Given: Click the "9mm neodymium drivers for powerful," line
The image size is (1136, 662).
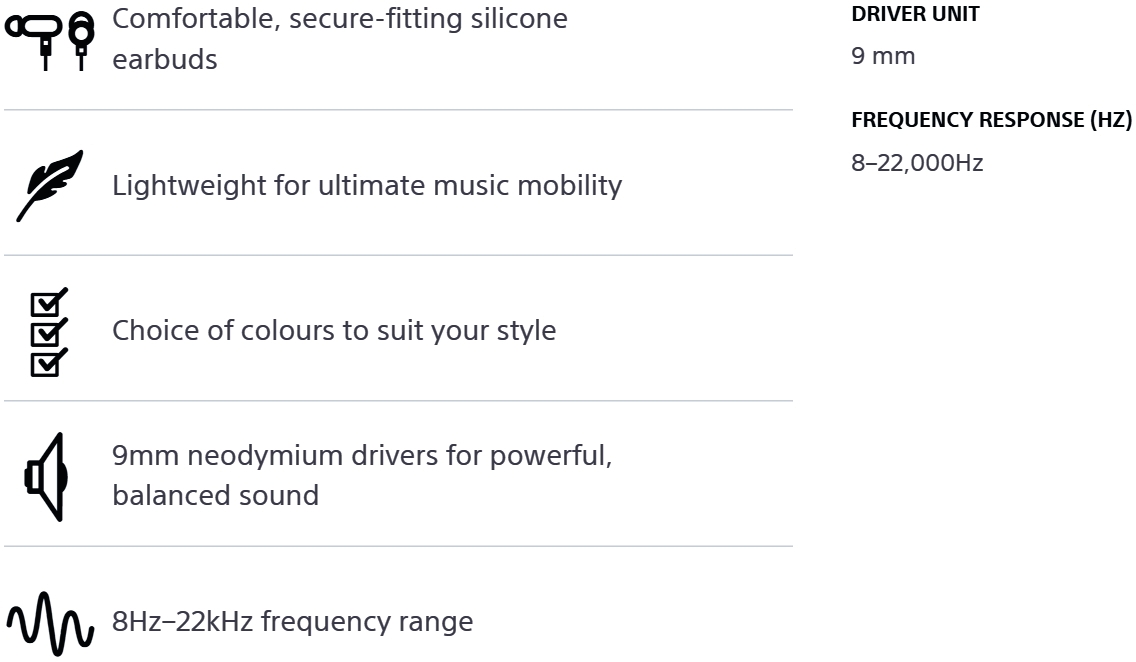Looking at the screenshot, I should point(362,456).
